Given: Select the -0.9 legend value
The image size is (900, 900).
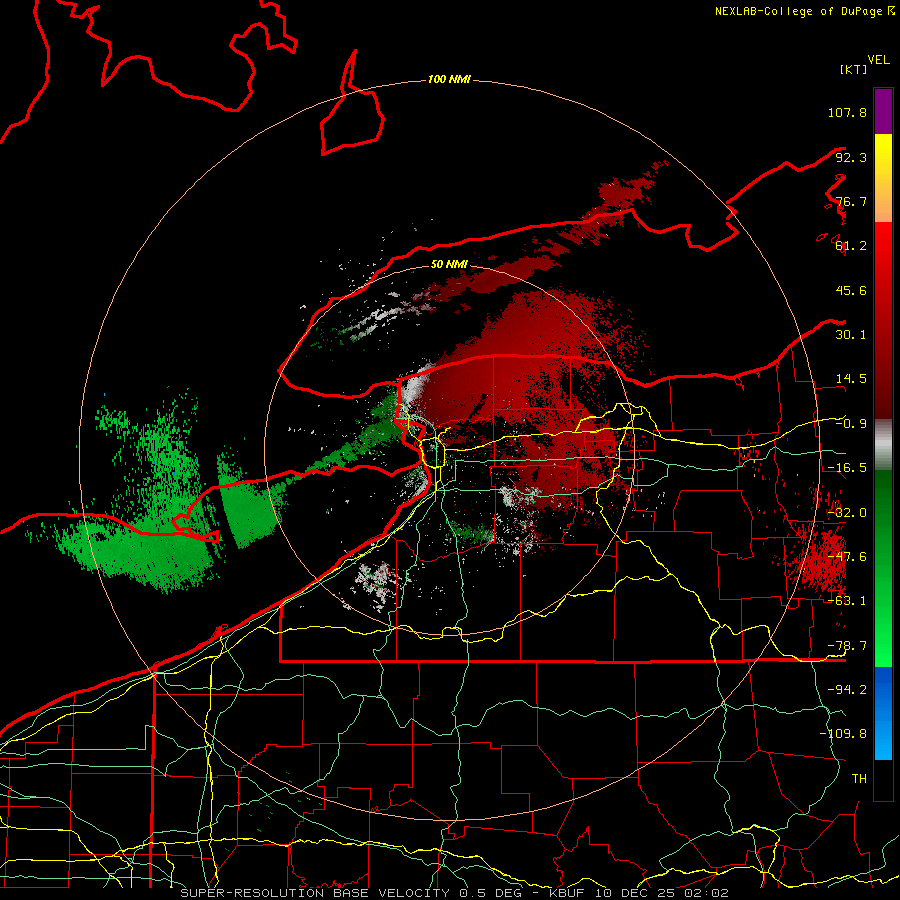Looking at the screenshot, I should tap(851, 424).
